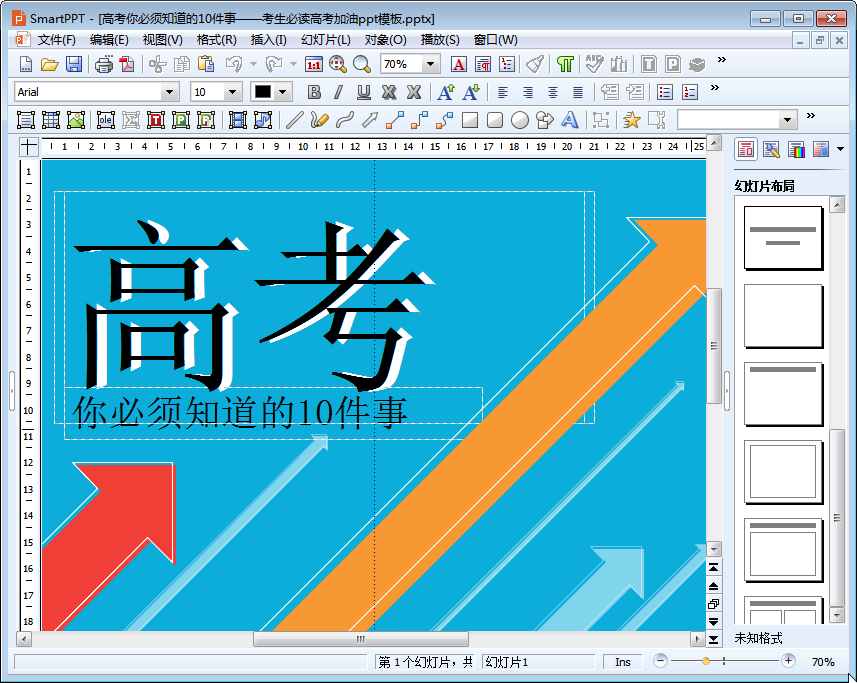Select the red font color icon
Image resolution: width=857 pixels, height=683 pixels.
(458, 64)
